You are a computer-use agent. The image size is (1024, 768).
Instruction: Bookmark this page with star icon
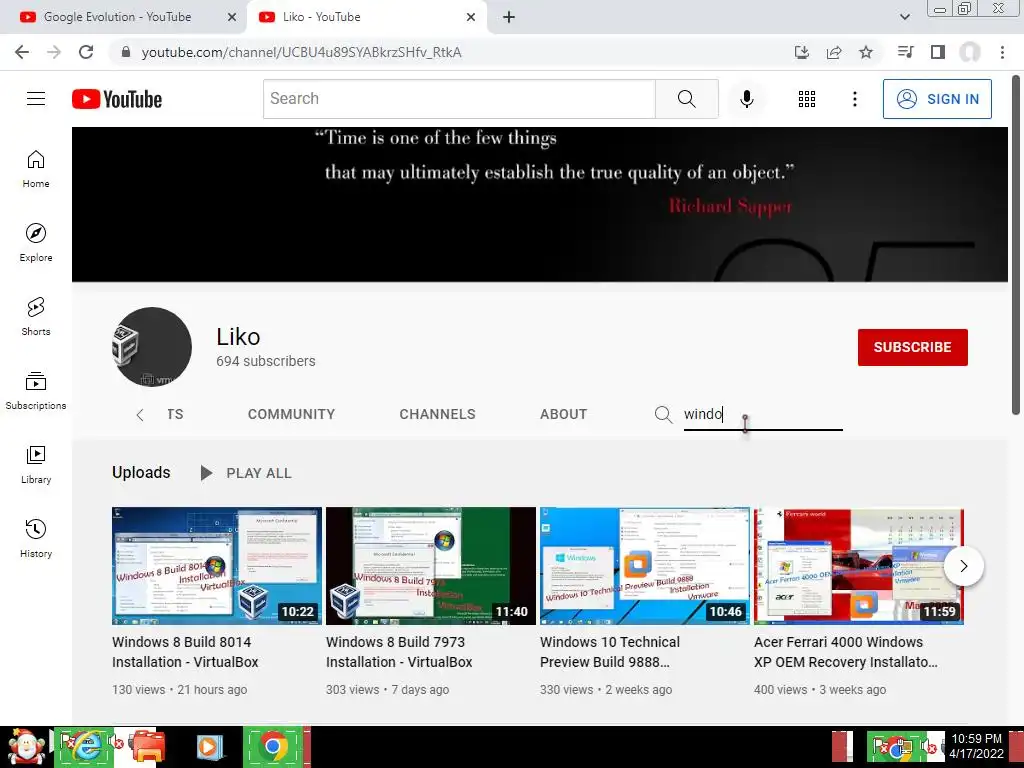click(866, 52)
